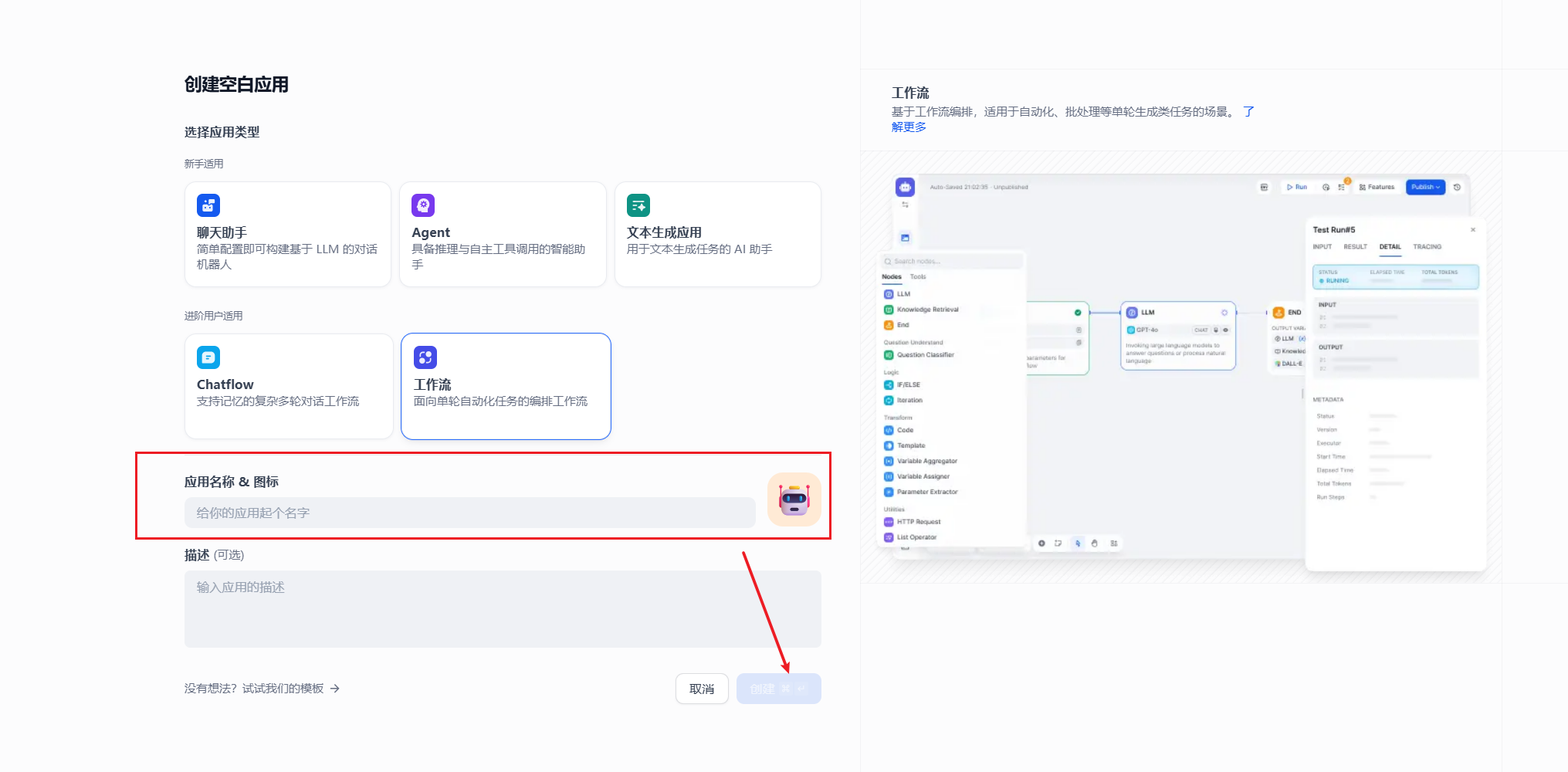Open the 了解更多 link about workflows
Viewport: 1568px width, 772px height.
click(909, 126)
